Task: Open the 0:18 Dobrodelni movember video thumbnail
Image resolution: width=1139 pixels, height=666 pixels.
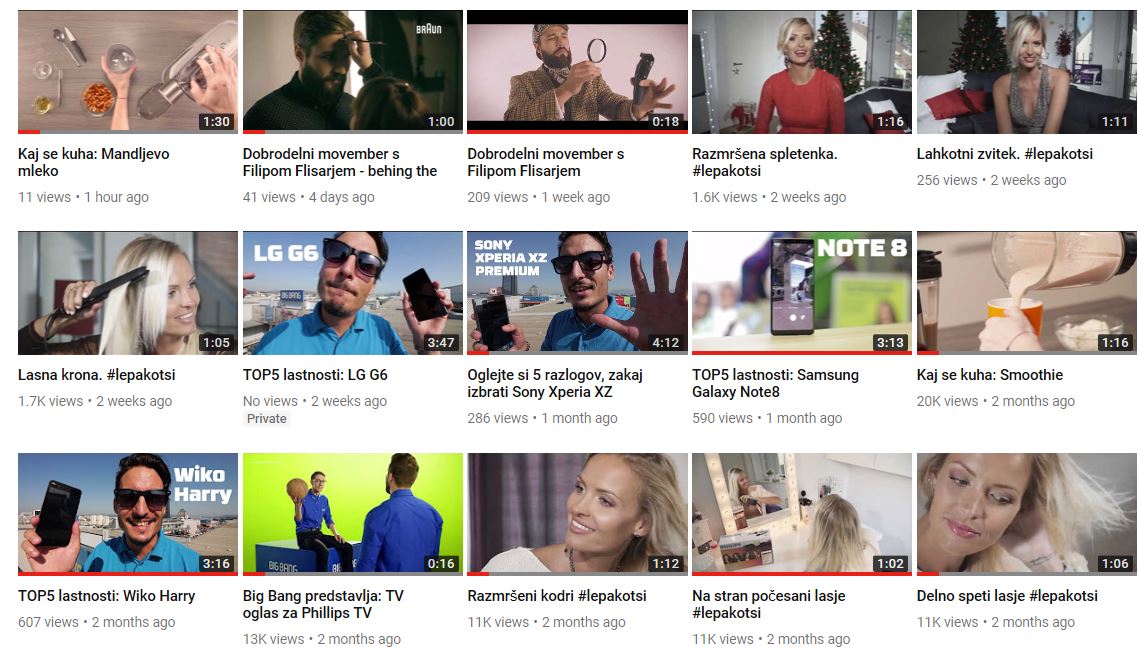Action: [577, 71]
